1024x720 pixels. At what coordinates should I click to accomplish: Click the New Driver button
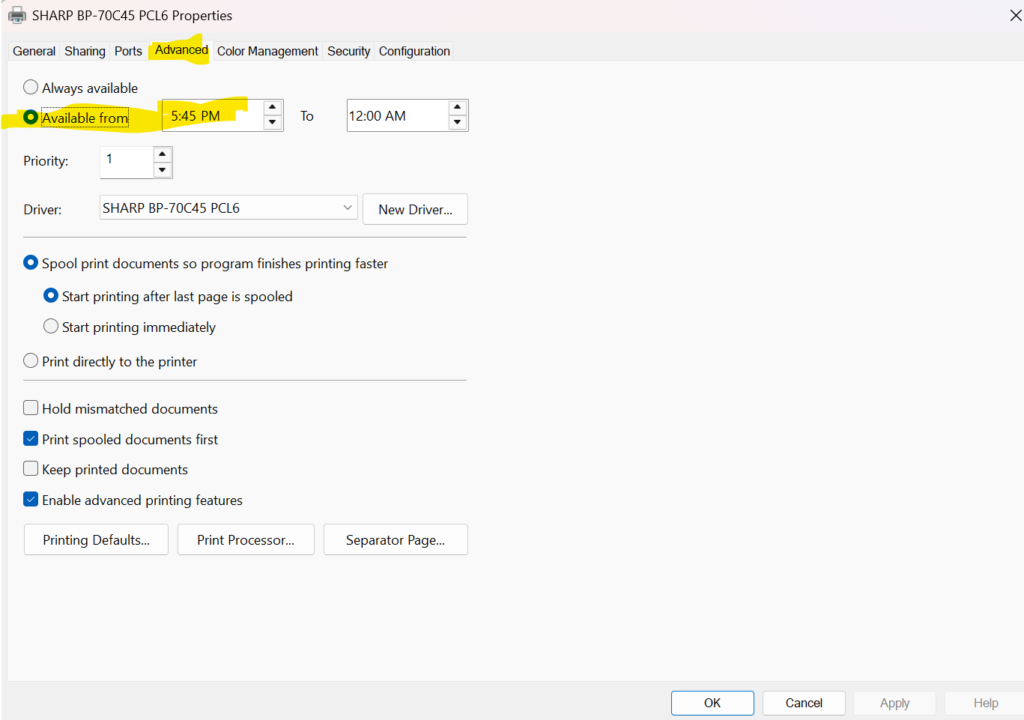pos(415,209)
